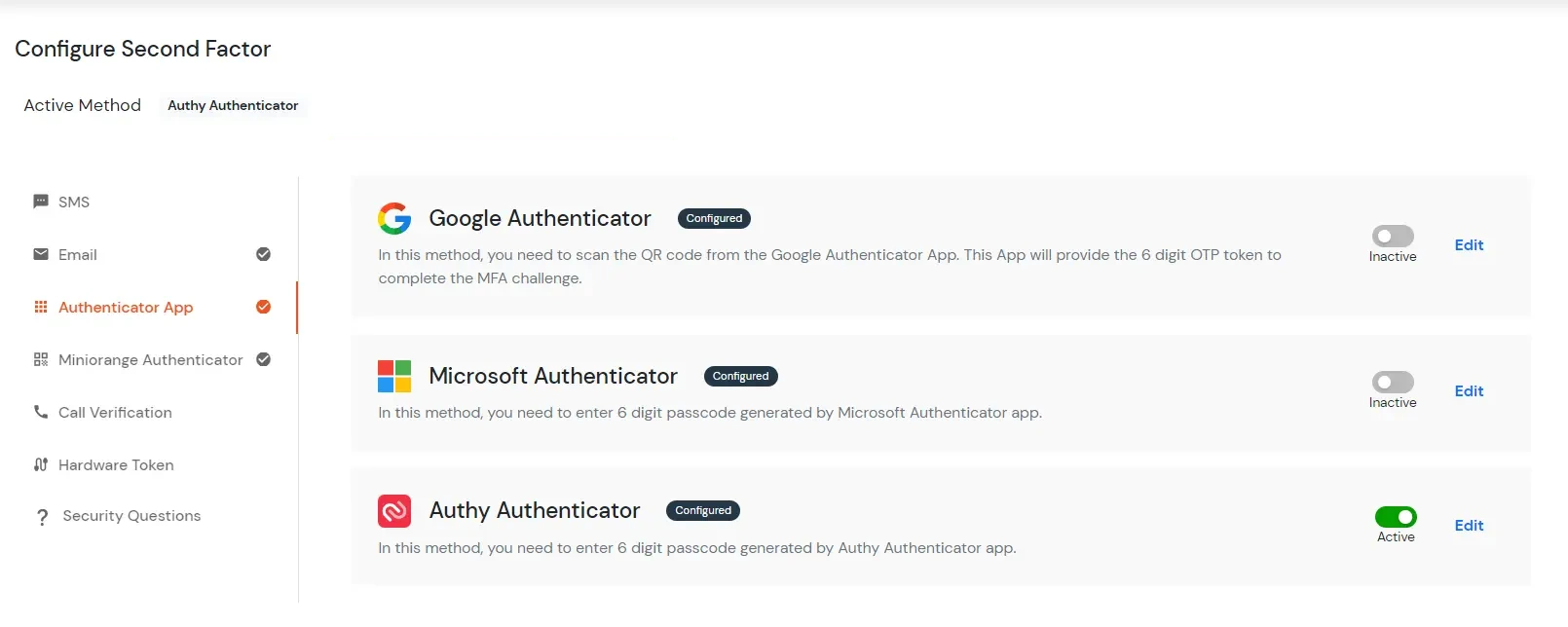Screen dimensions: 1568x627
Task: Click the Authenticator App grid icon
Action: coord(40,307)
